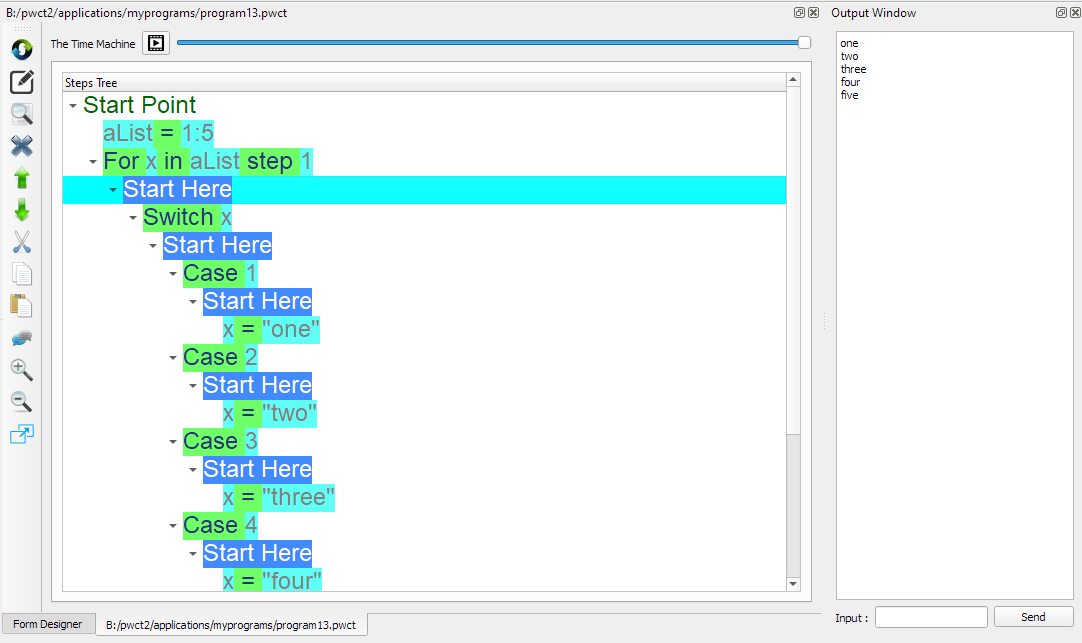Paste a step from clipboard

[x=21, y=306]
